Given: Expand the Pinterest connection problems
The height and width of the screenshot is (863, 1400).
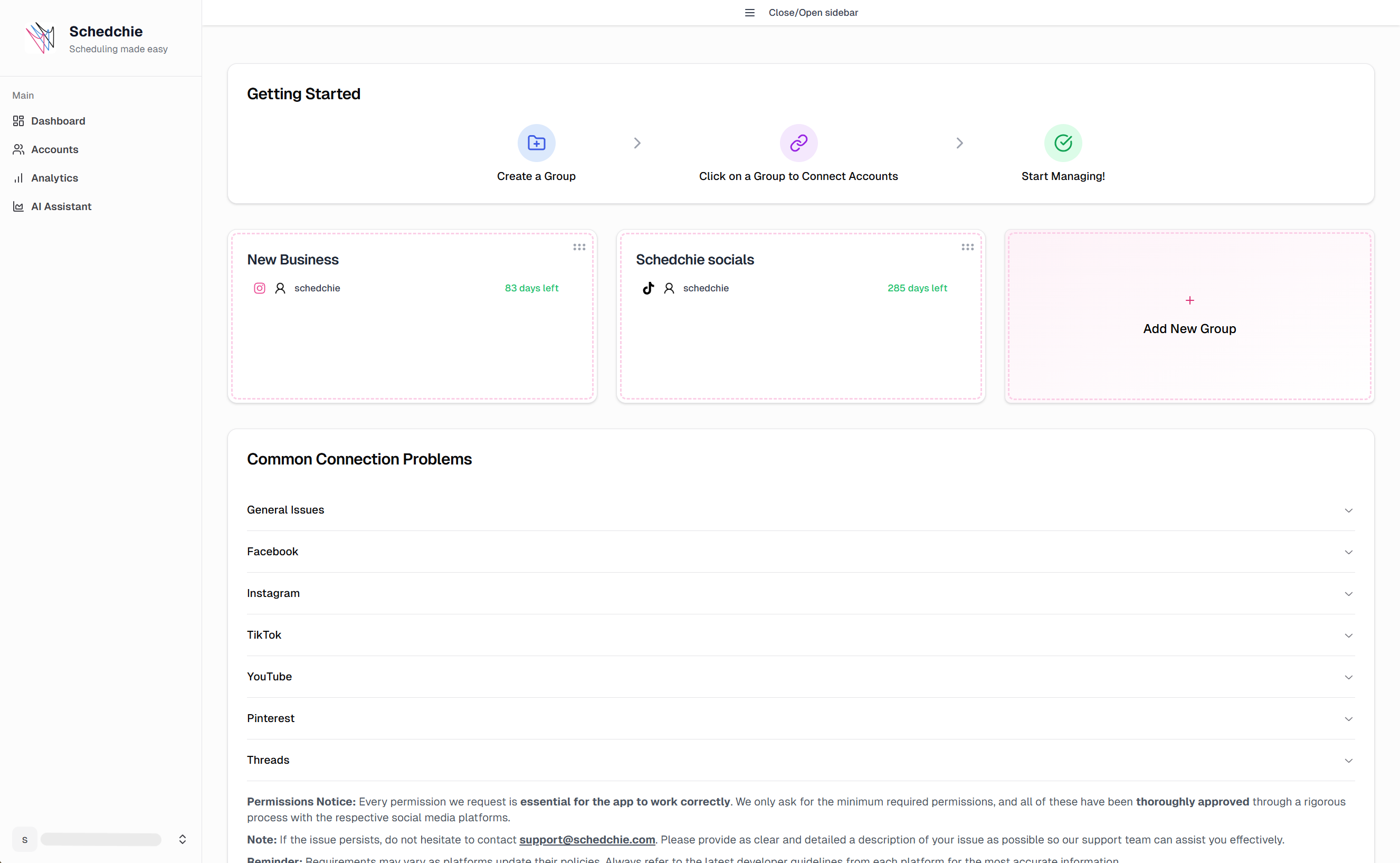Looking at the screenshot, I should tap(801, 718).
